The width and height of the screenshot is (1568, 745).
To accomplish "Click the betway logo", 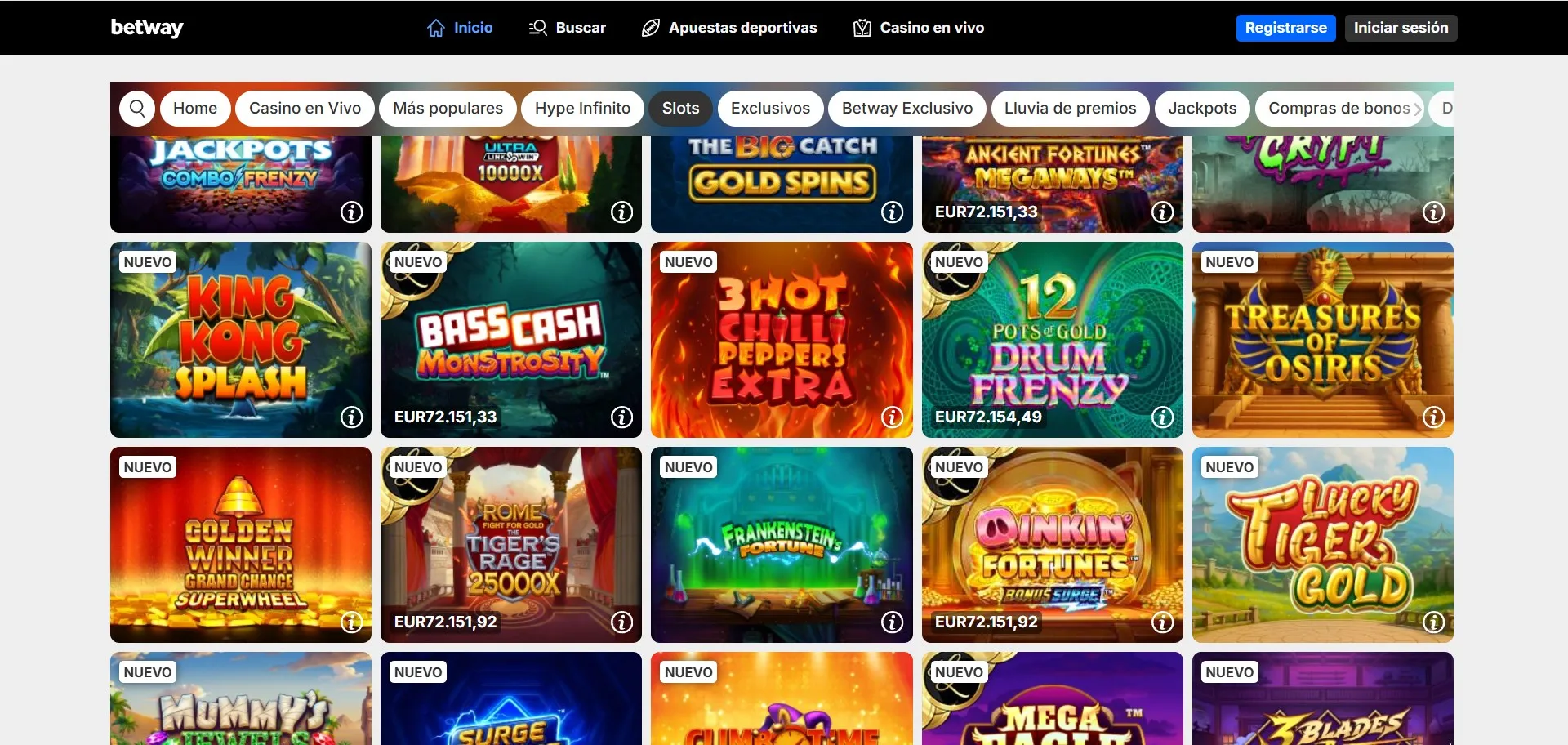I will tap(147, 28).
